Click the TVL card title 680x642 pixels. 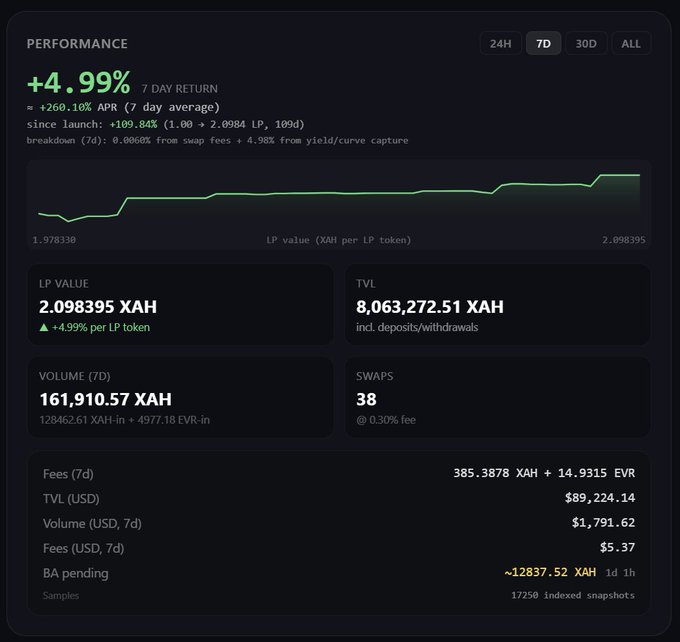pos(366,284)
